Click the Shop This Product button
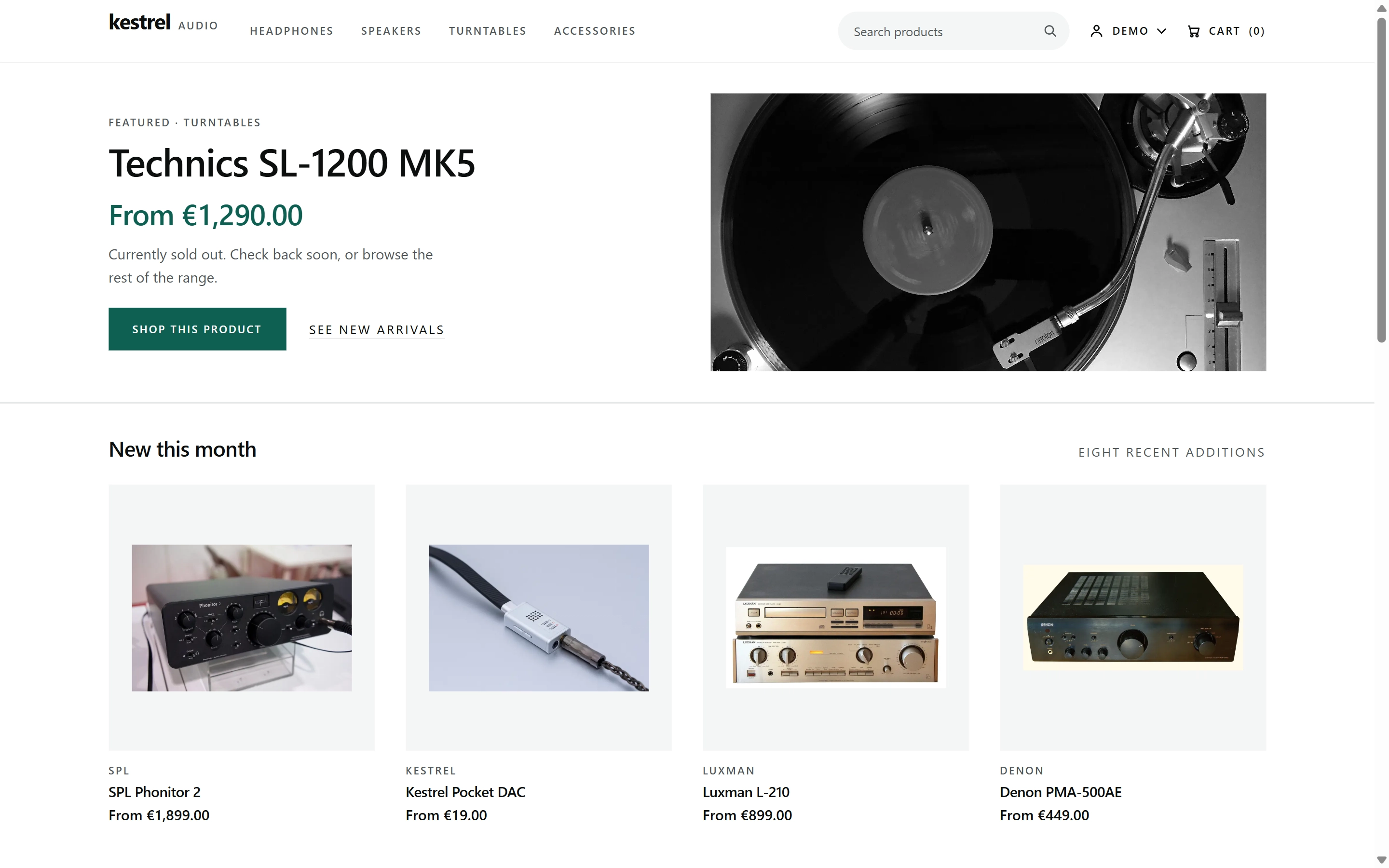Screen dimensions: 1389x868 197,329
